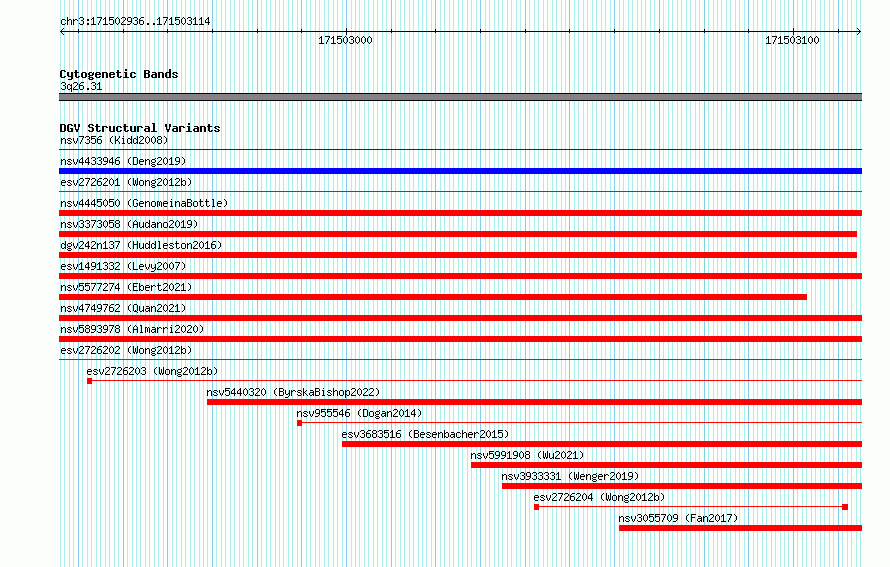The width and height of the screenshot is (890, 567).
Task: Select the red bar under dgv242n137 (Huddleston2016)
Action: click(458, 255)
